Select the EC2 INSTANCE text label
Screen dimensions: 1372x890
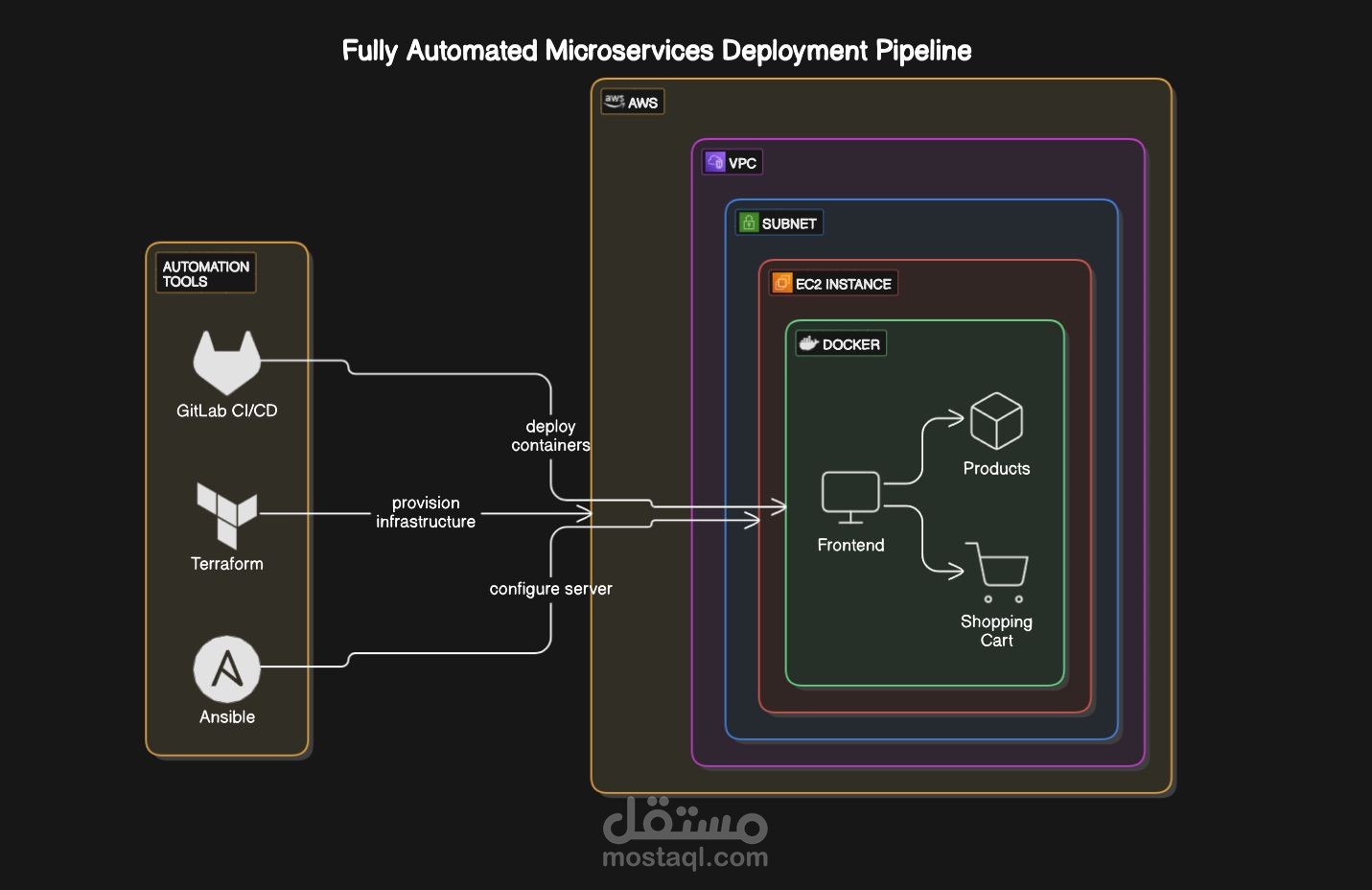[844, 284]
